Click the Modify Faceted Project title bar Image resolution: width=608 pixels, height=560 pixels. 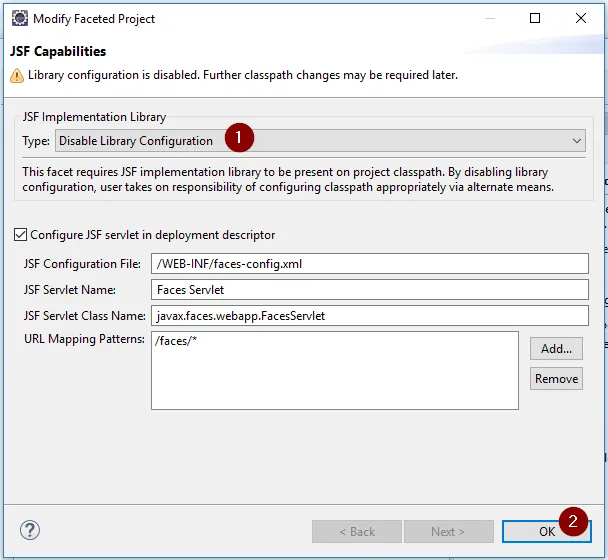[250, 18]
